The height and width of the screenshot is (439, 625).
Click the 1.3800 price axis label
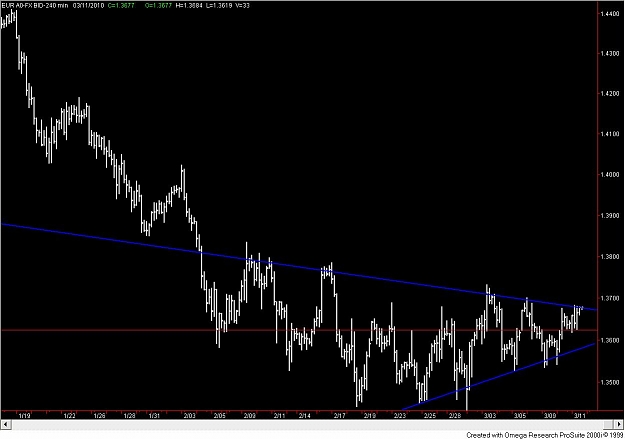610,257
